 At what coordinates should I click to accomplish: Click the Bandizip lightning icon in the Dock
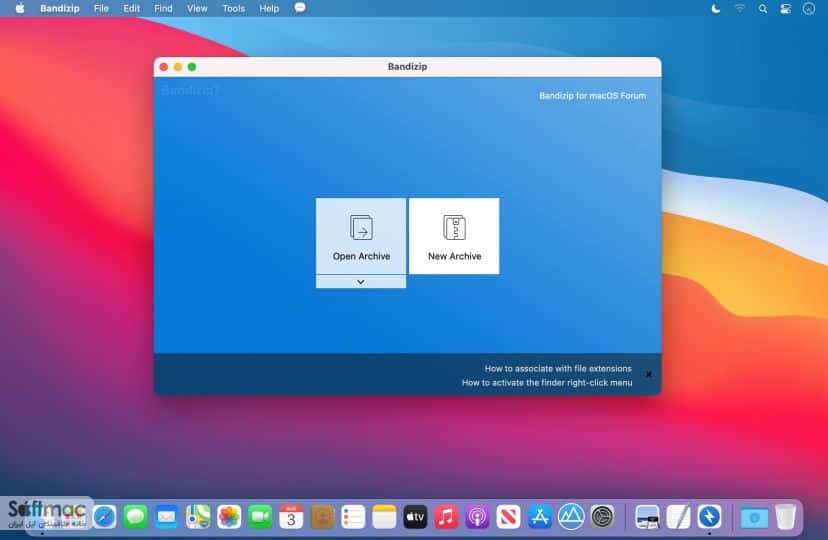710,517
